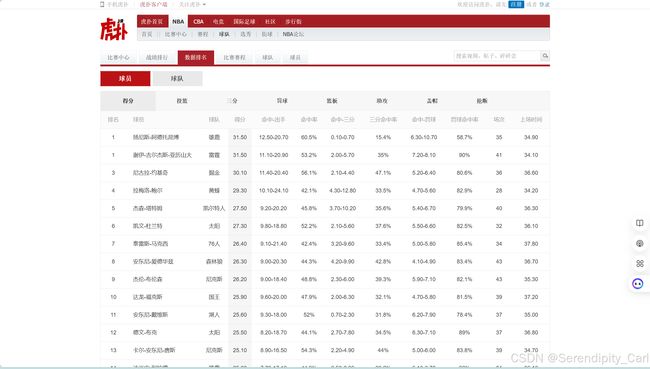Click the blue 注册 button
The width and height of the screenshot is (650, 369).
516,4
